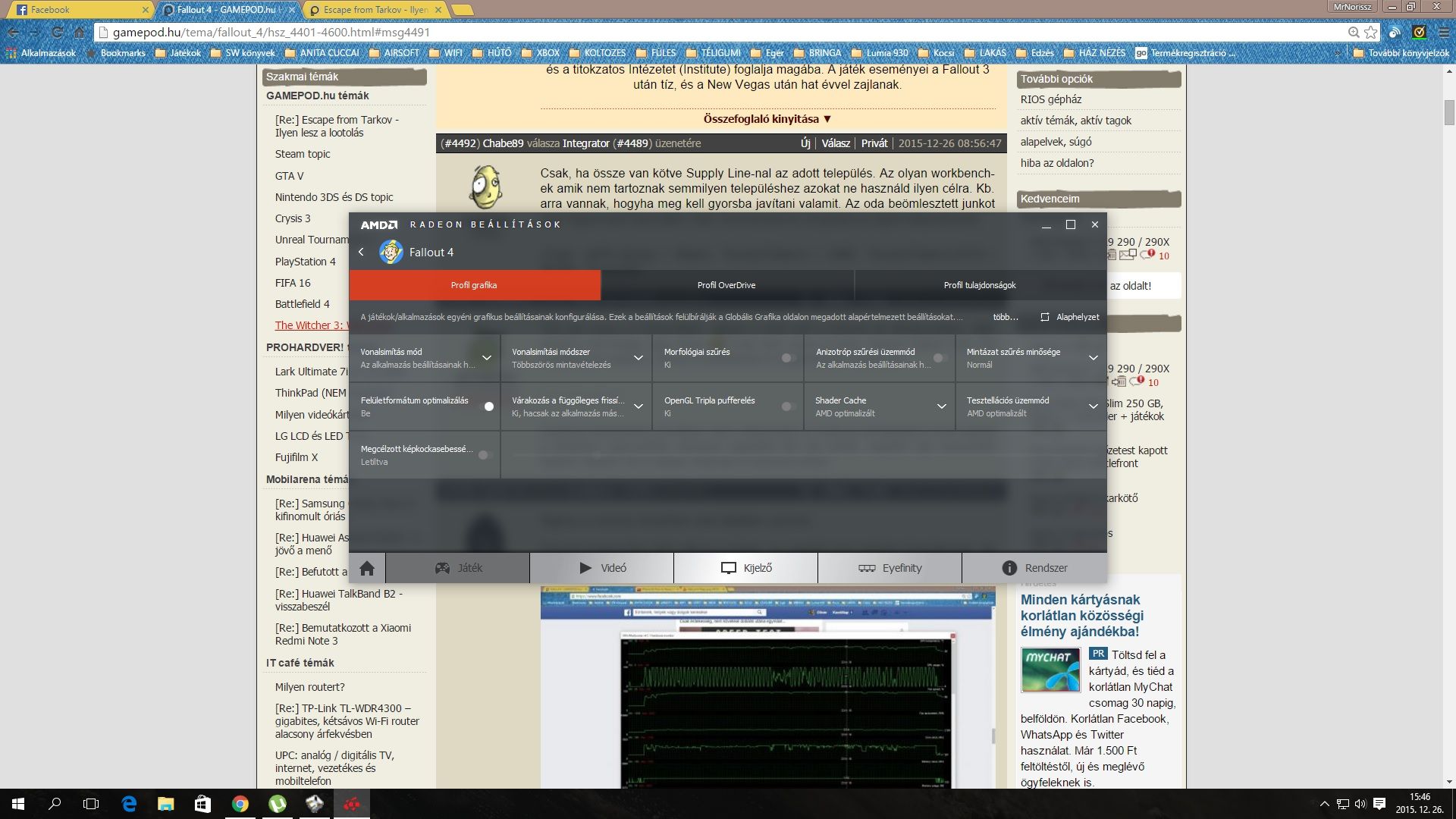The height and width of the screenshot is (819, 1456).
Task: Click the több... link
Action: pos(1006,317)
